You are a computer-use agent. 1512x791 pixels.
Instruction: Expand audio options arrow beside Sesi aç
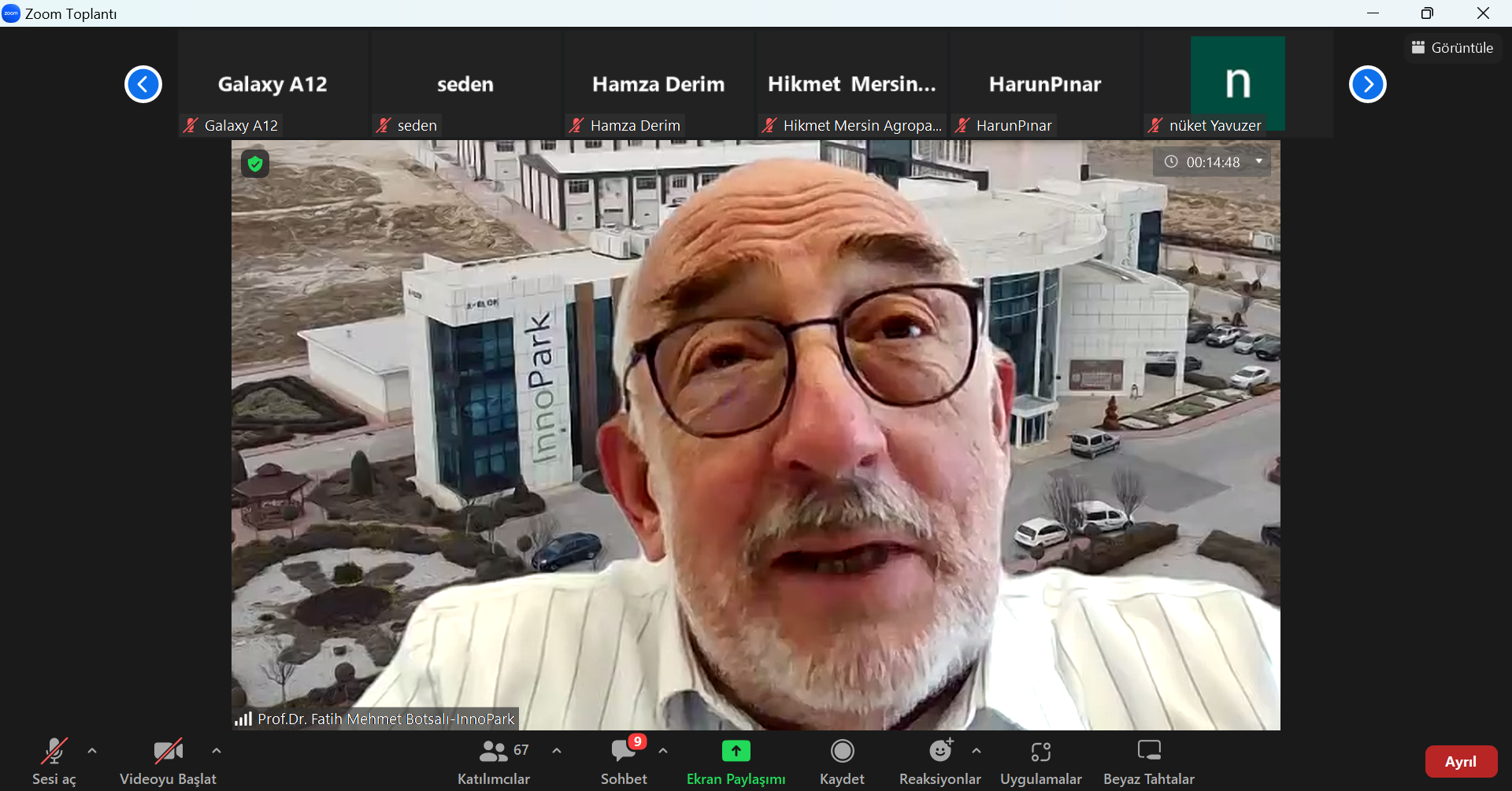[x=92, y=751]
